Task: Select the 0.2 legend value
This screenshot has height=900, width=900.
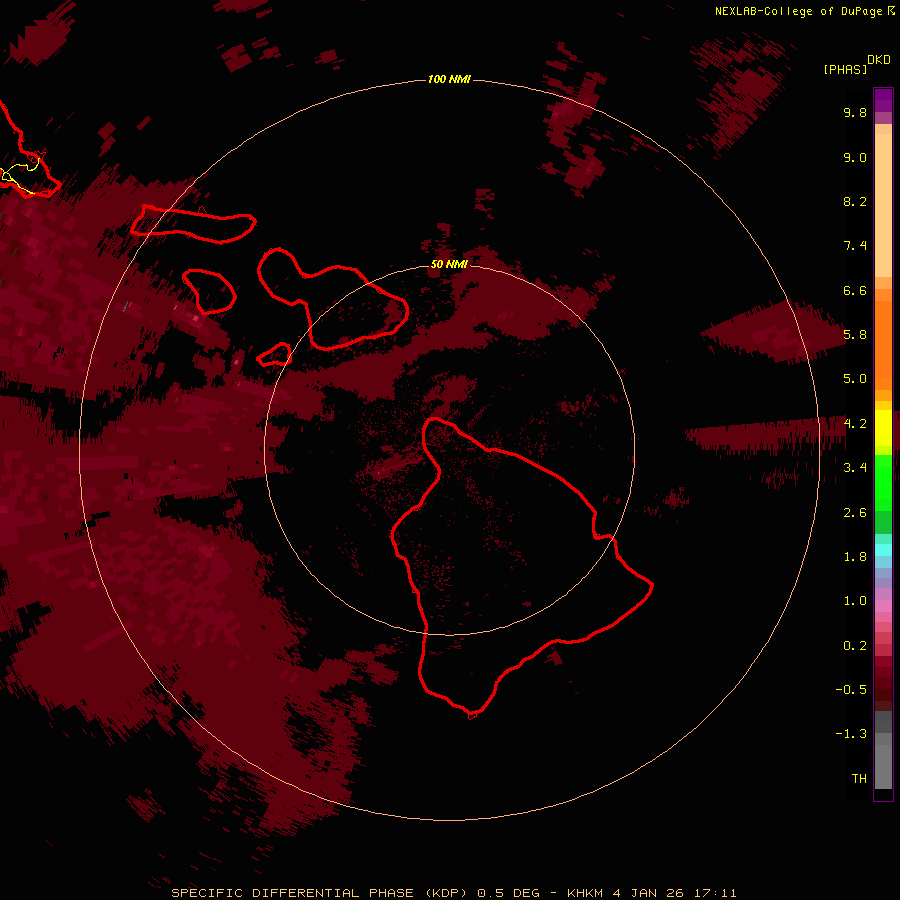Action: tap(855, 646)
